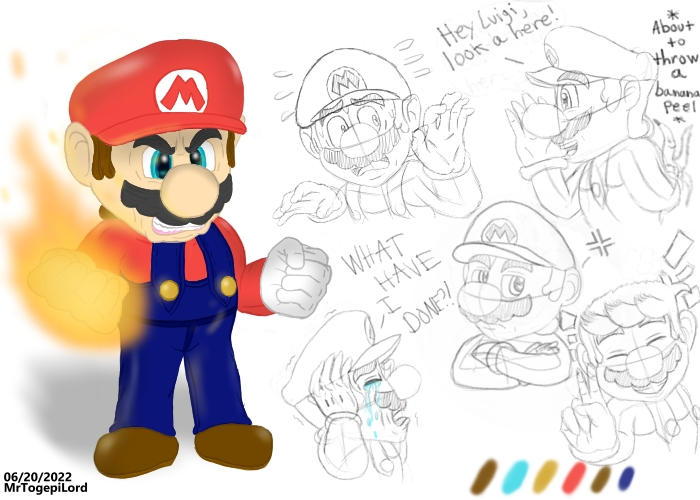Click the 06/20/2022 date text
This screenshot has height=500, width=700.
(38, 477)
